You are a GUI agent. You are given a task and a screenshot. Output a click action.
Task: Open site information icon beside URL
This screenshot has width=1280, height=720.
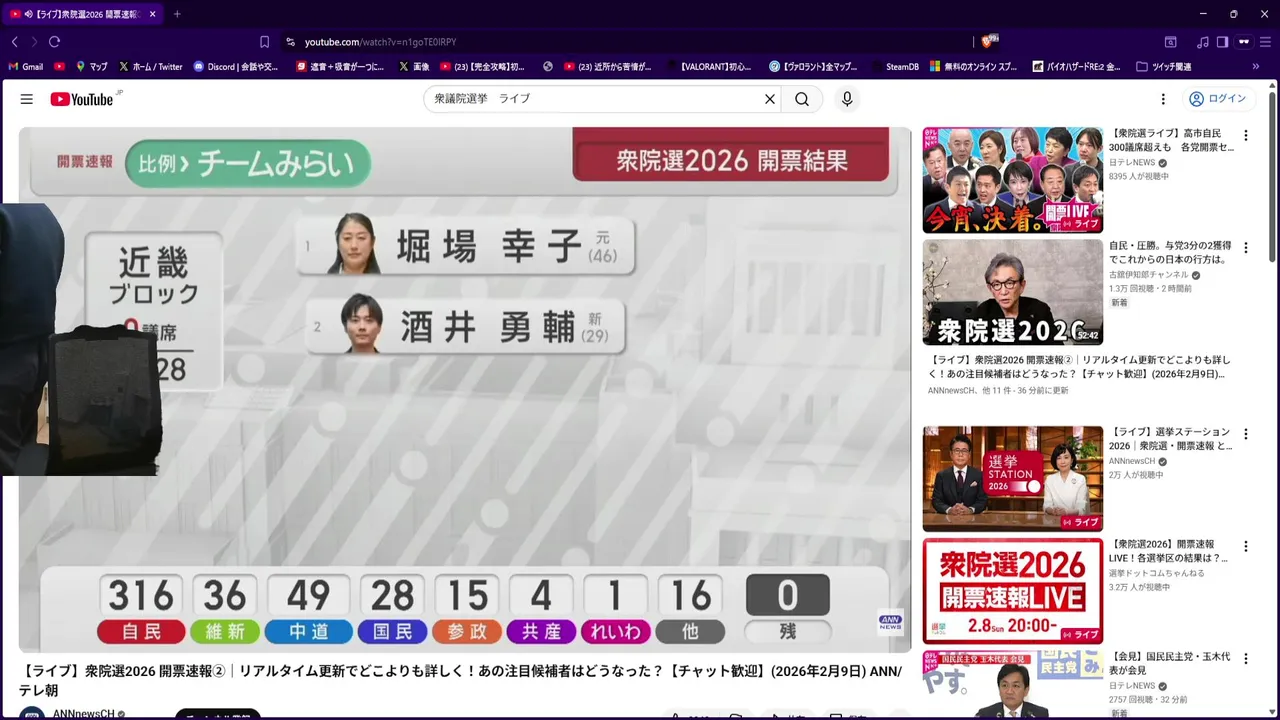coord(290,42)
